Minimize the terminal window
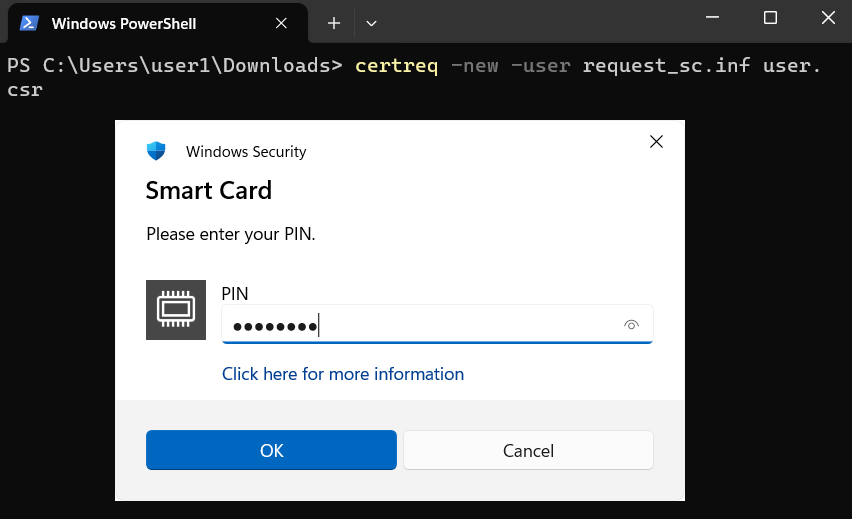Viewport: 852px width, 519px height. tap(713, 17)
